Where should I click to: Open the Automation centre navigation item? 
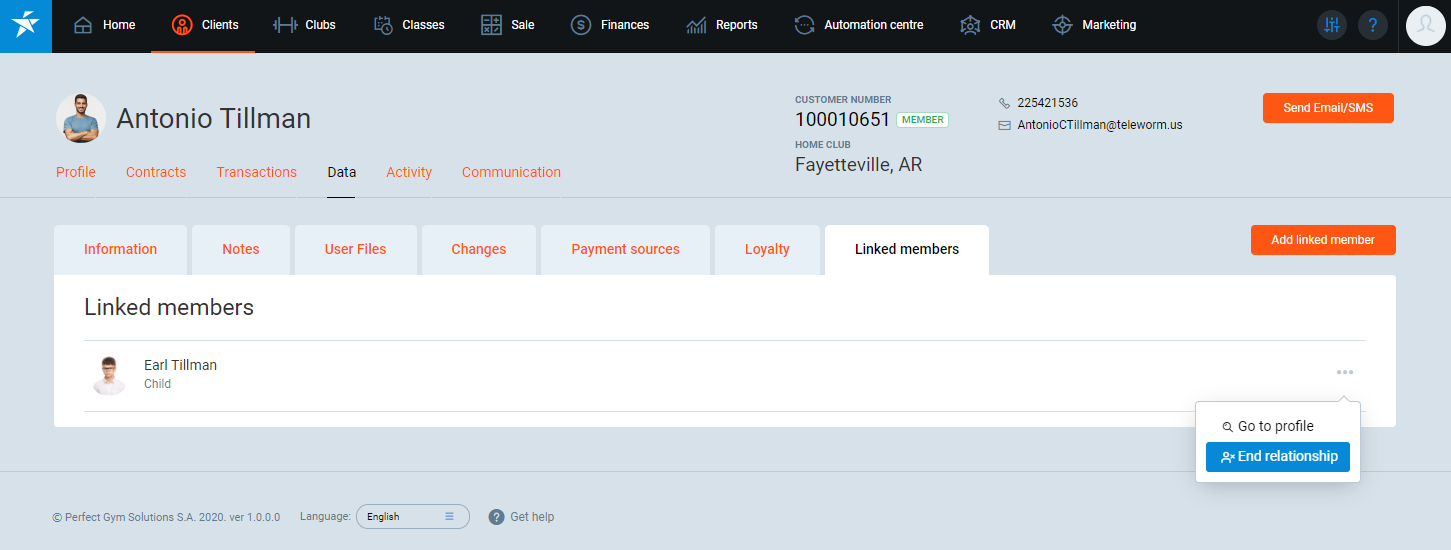tap(858, 25)
